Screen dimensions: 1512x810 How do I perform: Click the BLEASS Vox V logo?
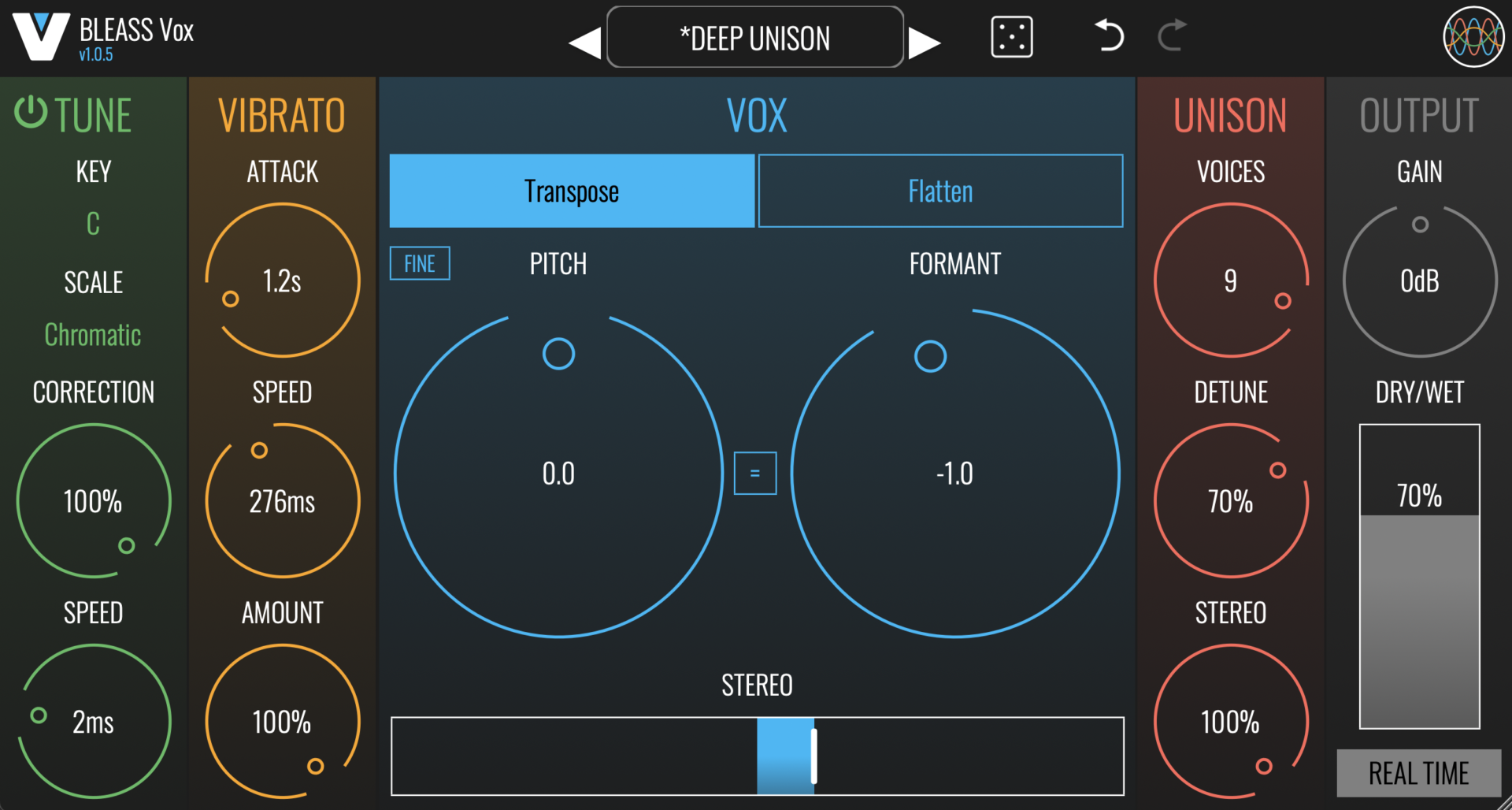point(41,37)
